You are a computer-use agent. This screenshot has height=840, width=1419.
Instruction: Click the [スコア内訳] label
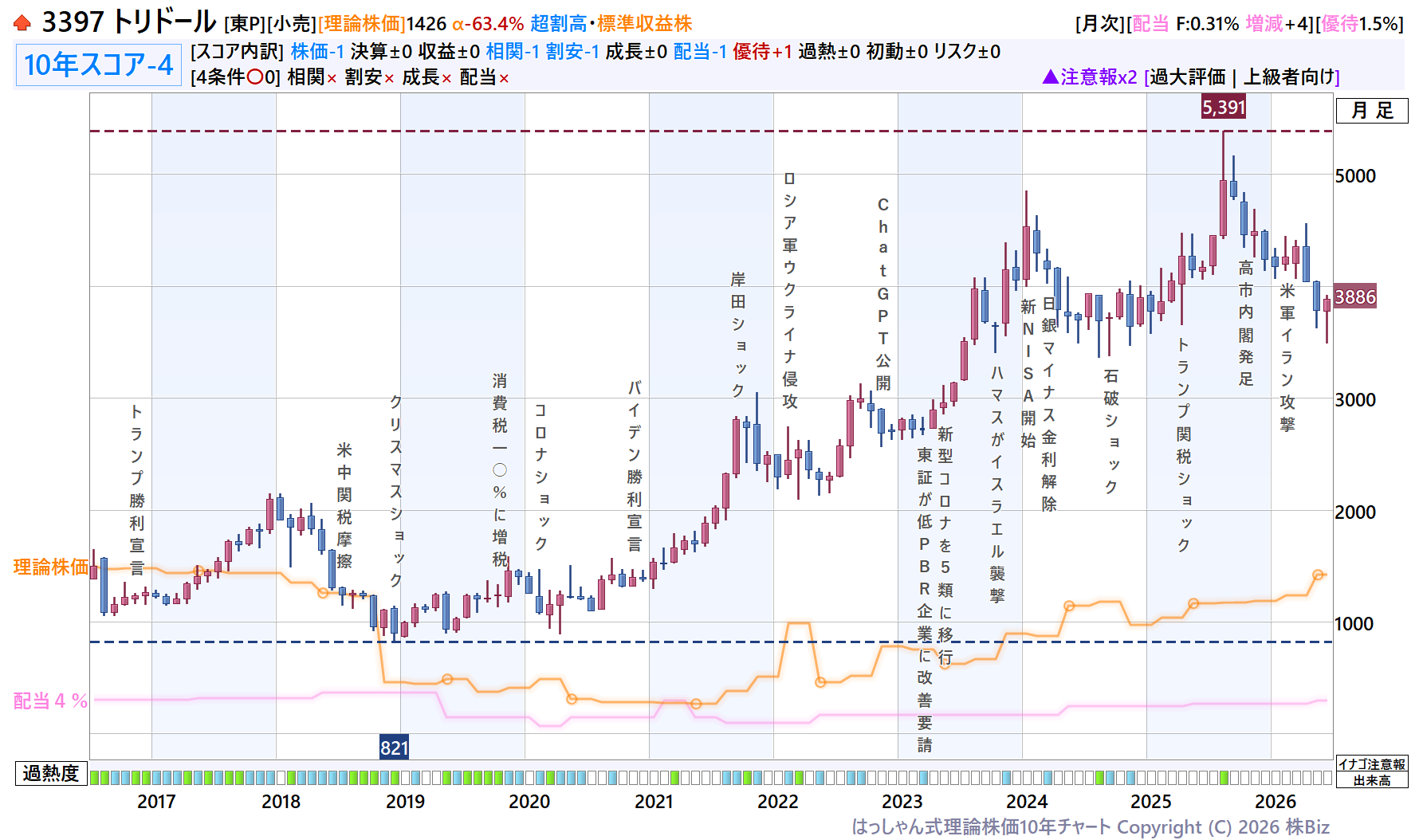[x=238, y=52]
